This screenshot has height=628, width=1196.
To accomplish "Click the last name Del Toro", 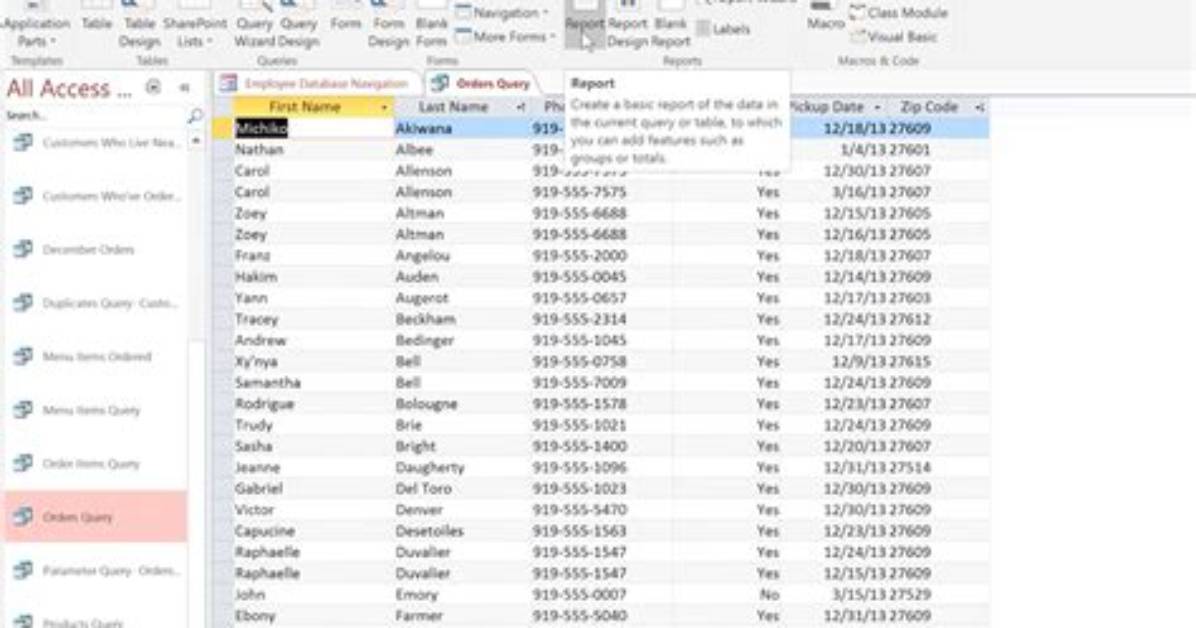I will [x=423, y=488].
